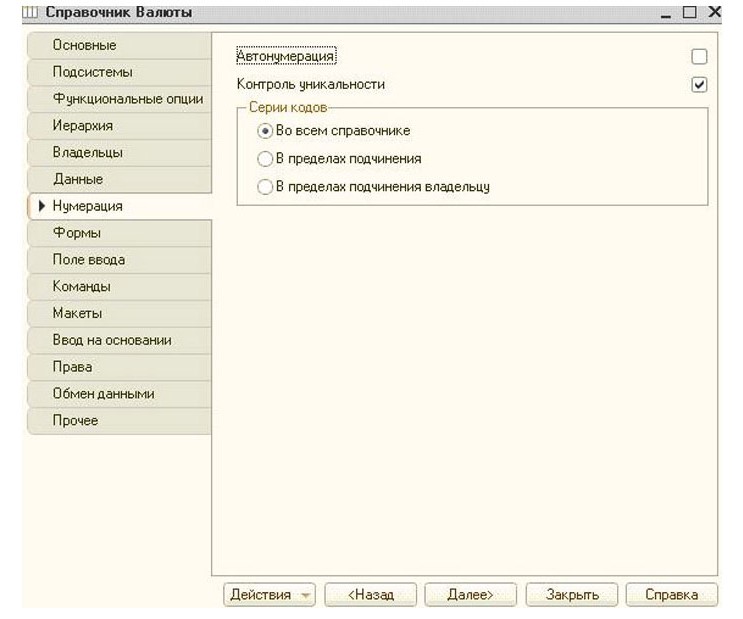Screen dimensions: 743x619
Task: Click the Далее button
Action: [x=470, y=594]
